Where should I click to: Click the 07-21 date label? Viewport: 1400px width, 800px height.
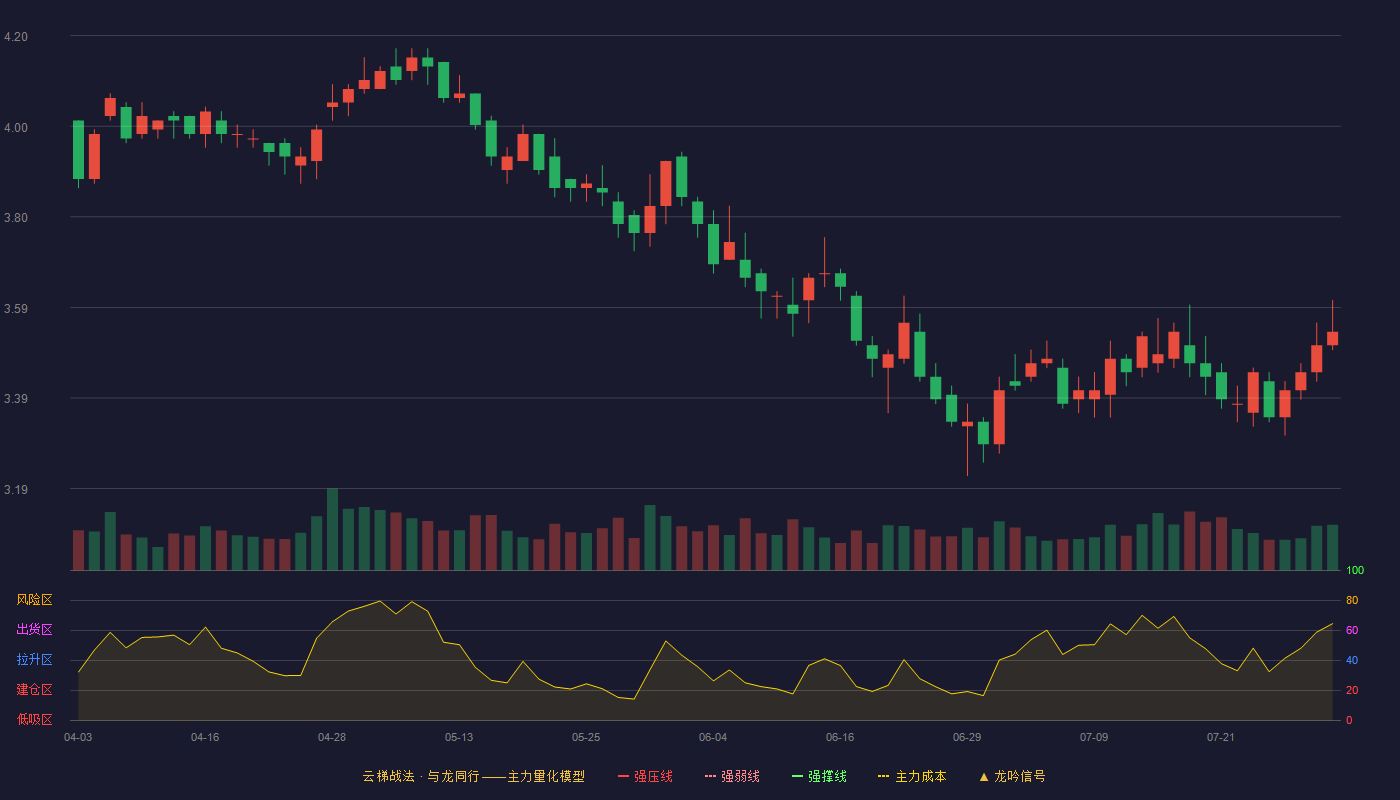1221,737
